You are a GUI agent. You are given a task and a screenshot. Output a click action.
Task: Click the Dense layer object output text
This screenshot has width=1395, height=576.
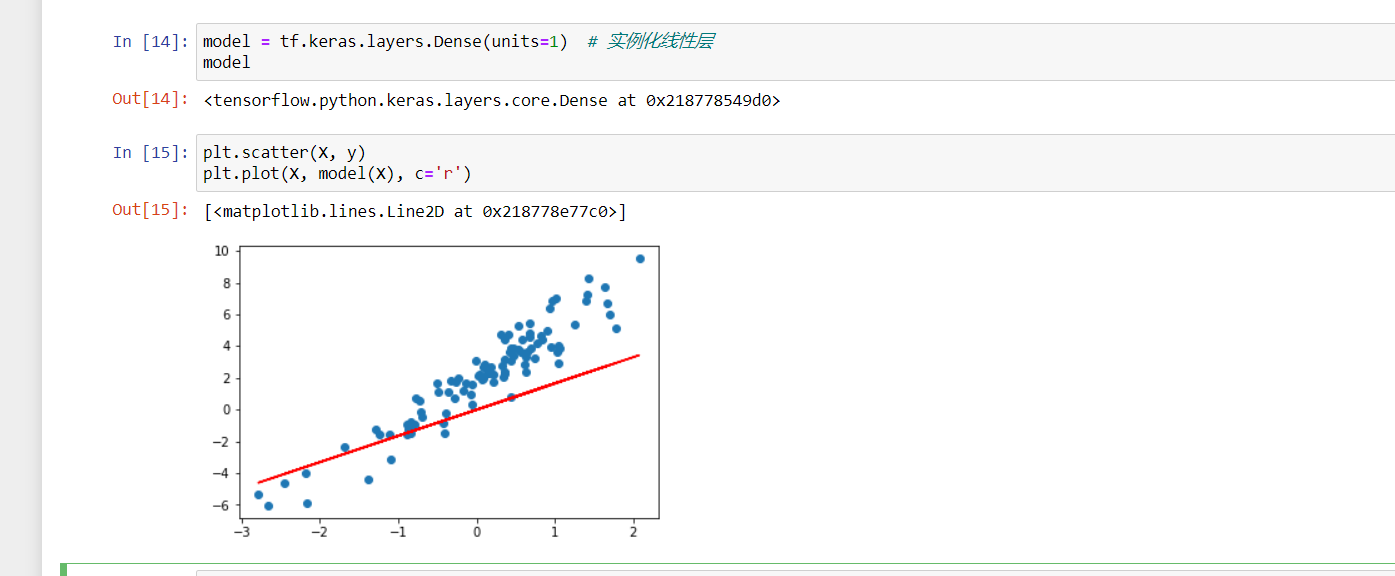491,100
